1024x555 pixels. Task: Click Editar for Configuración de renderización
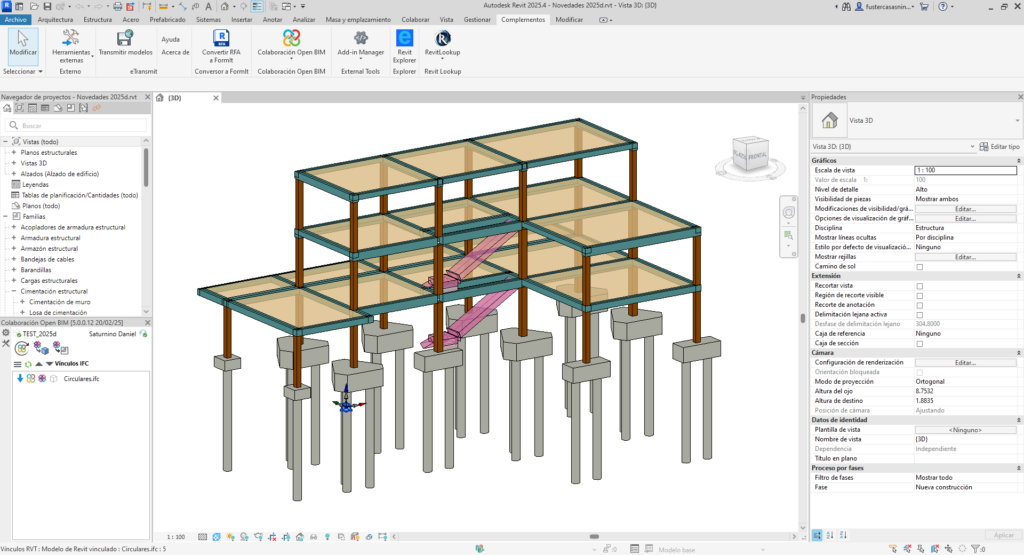tap(964, 362)
